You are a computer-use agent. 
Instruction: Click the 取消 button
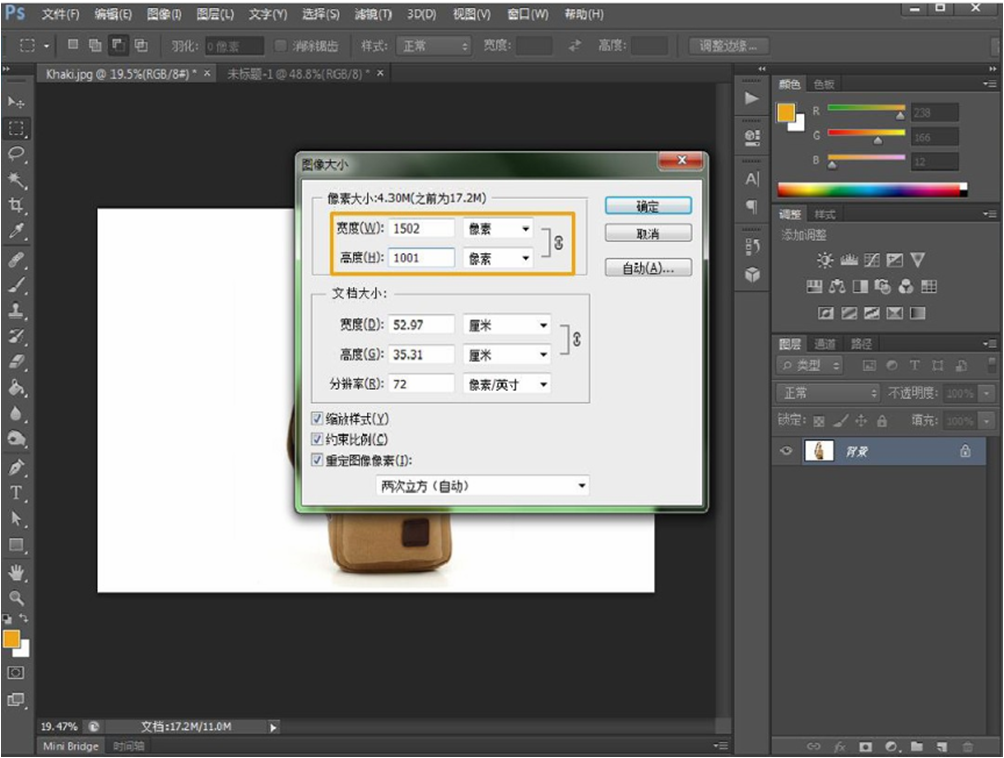click(648, 233)
